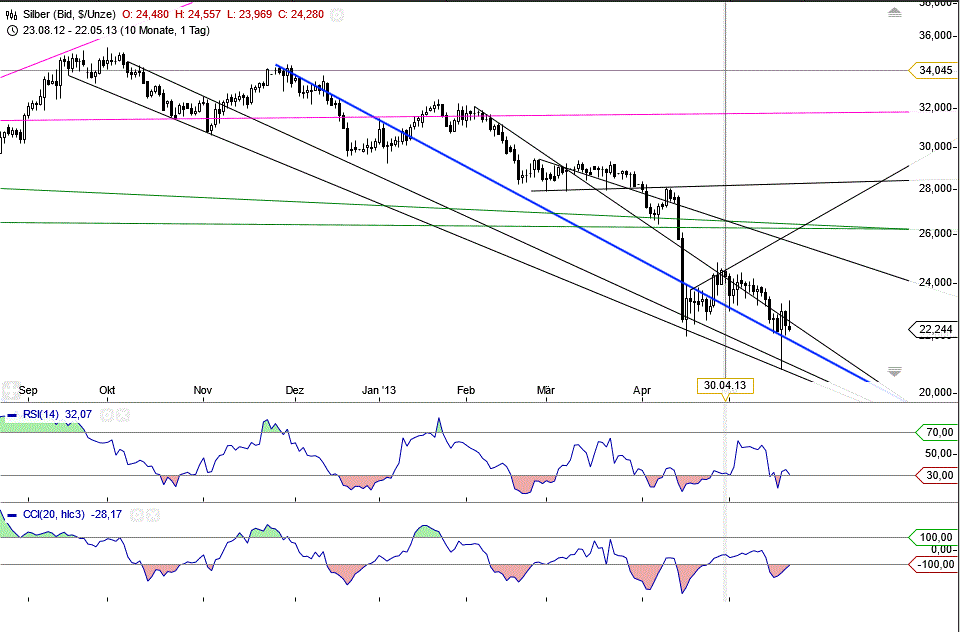Screen dimensions: 960x632
Task: Click the scroll-down arrow on the price axis
Action: (893, 372)
